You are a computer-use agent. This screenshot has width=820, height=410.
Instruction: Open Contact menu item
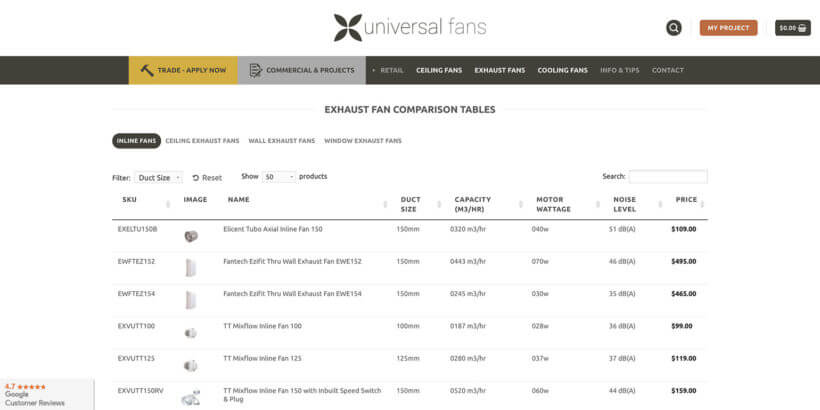coord(668,70)
